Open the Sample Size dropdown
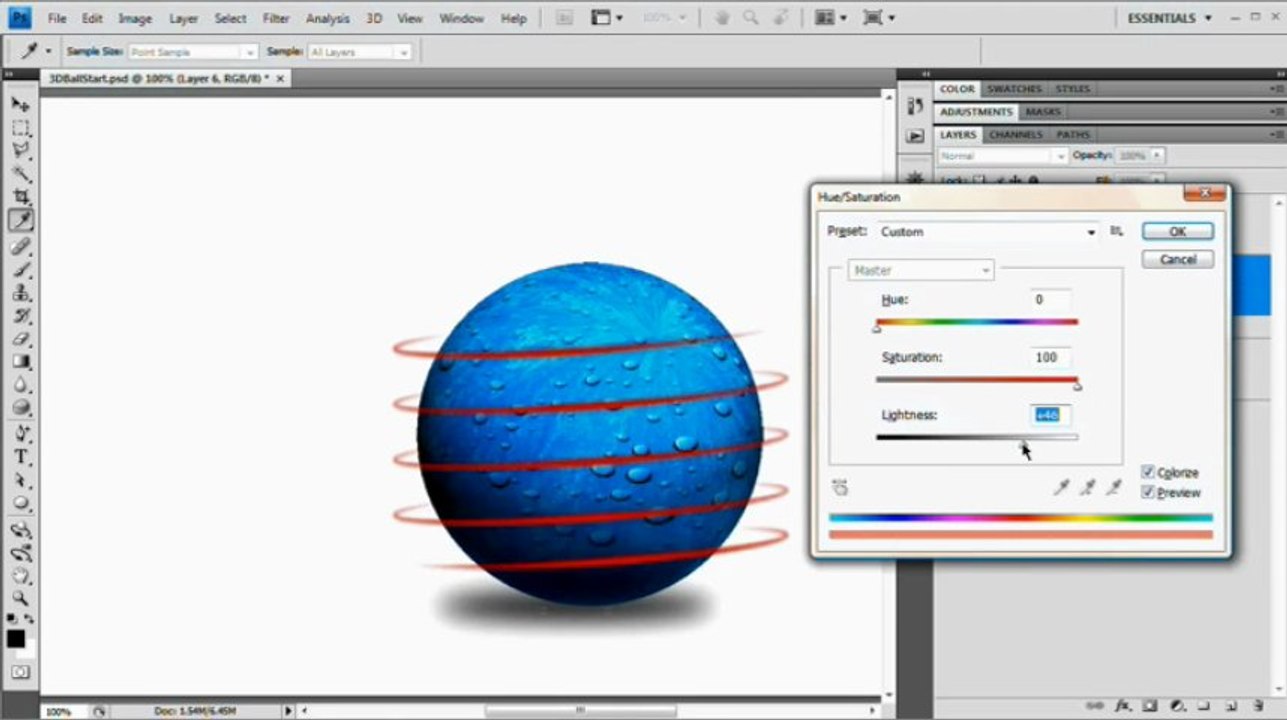 click(193, 51)
